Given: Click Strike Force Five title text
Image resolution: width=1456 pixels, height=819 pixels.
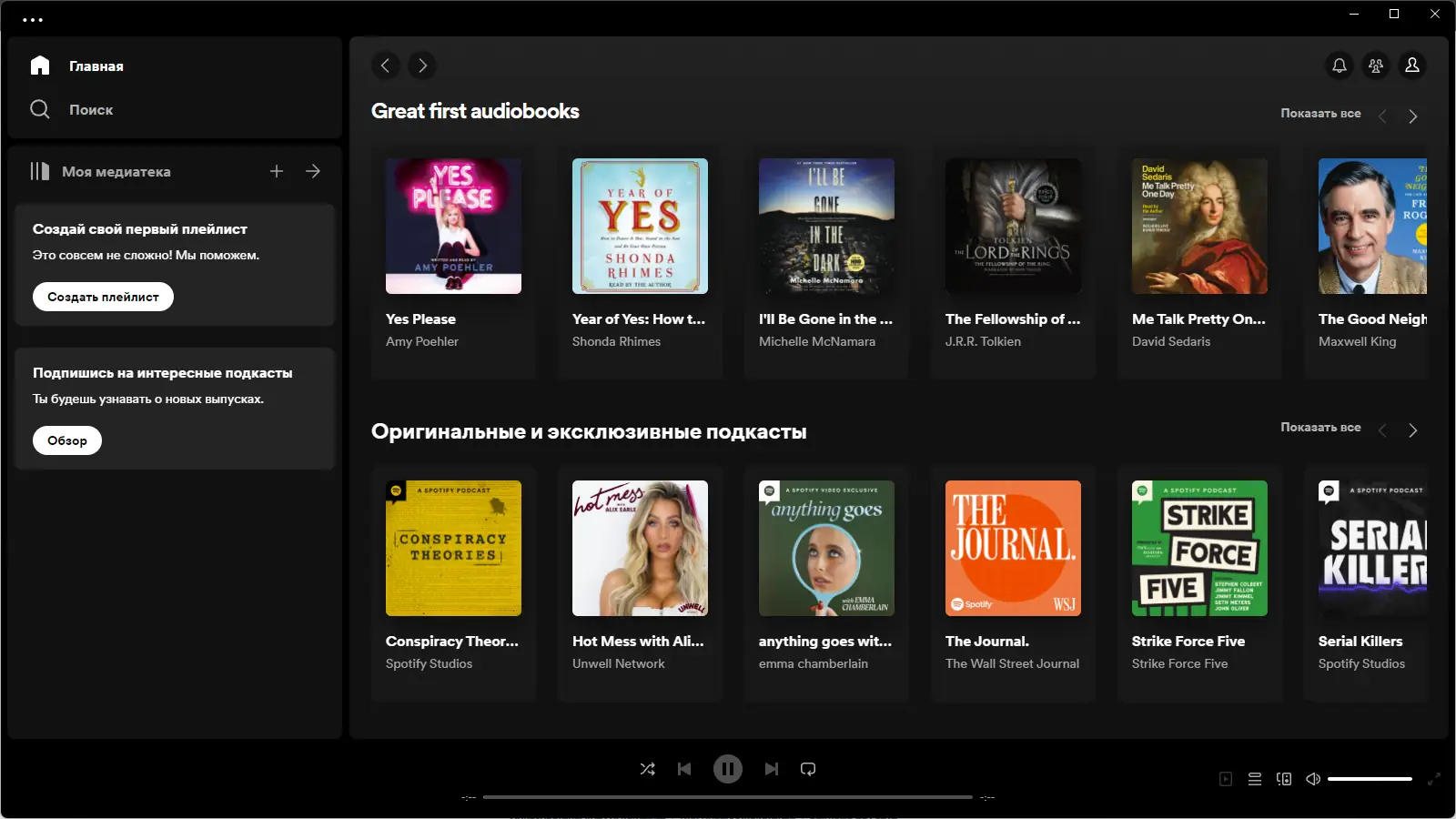Looking at the screenshot, I should click(1188, 642).
